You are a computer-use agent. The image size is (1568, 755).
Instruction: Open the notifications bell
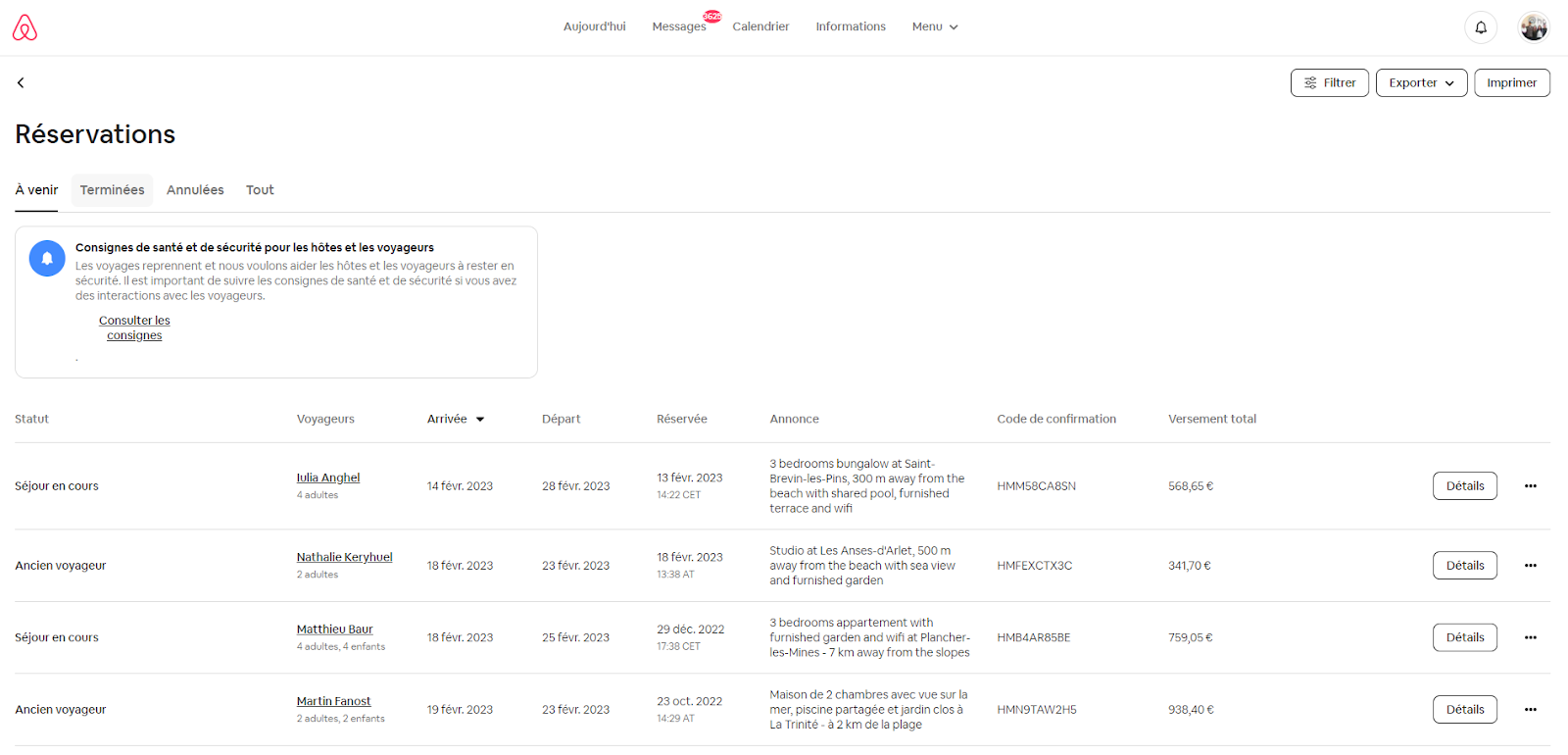click(x=1481, y=27)
